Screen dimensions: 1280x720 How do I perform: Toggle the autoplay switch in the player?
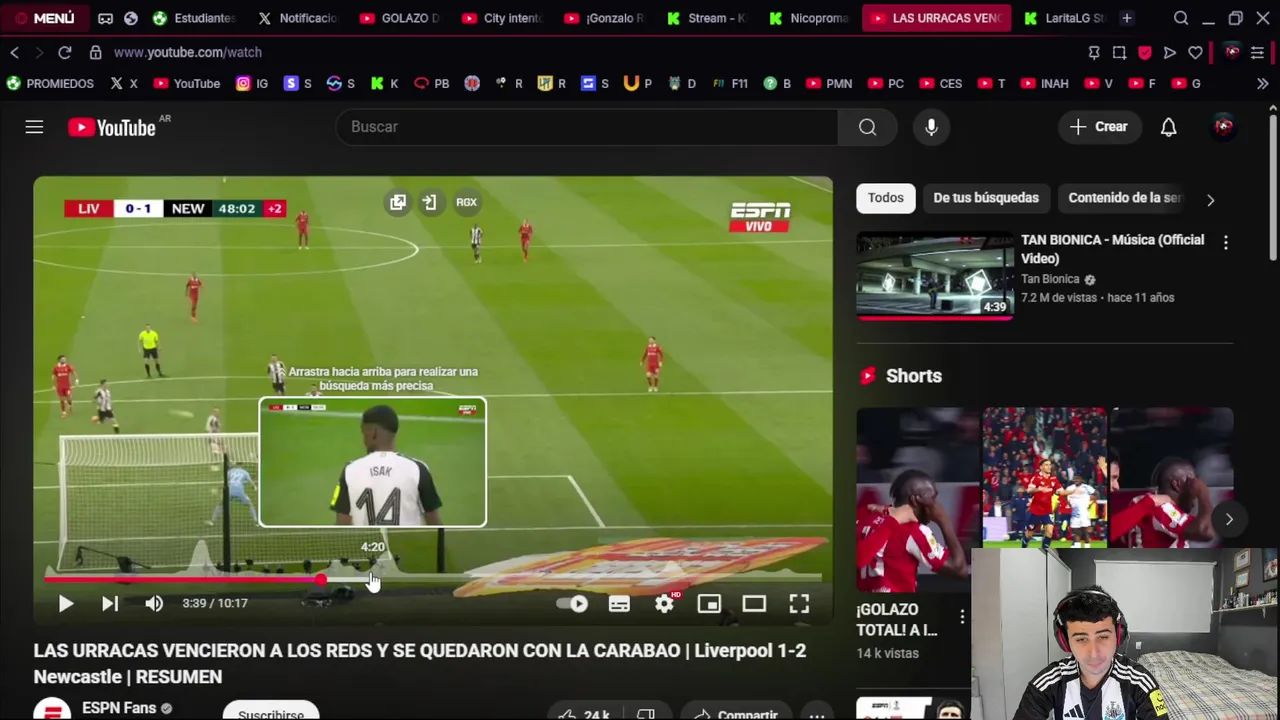[572, 603]
